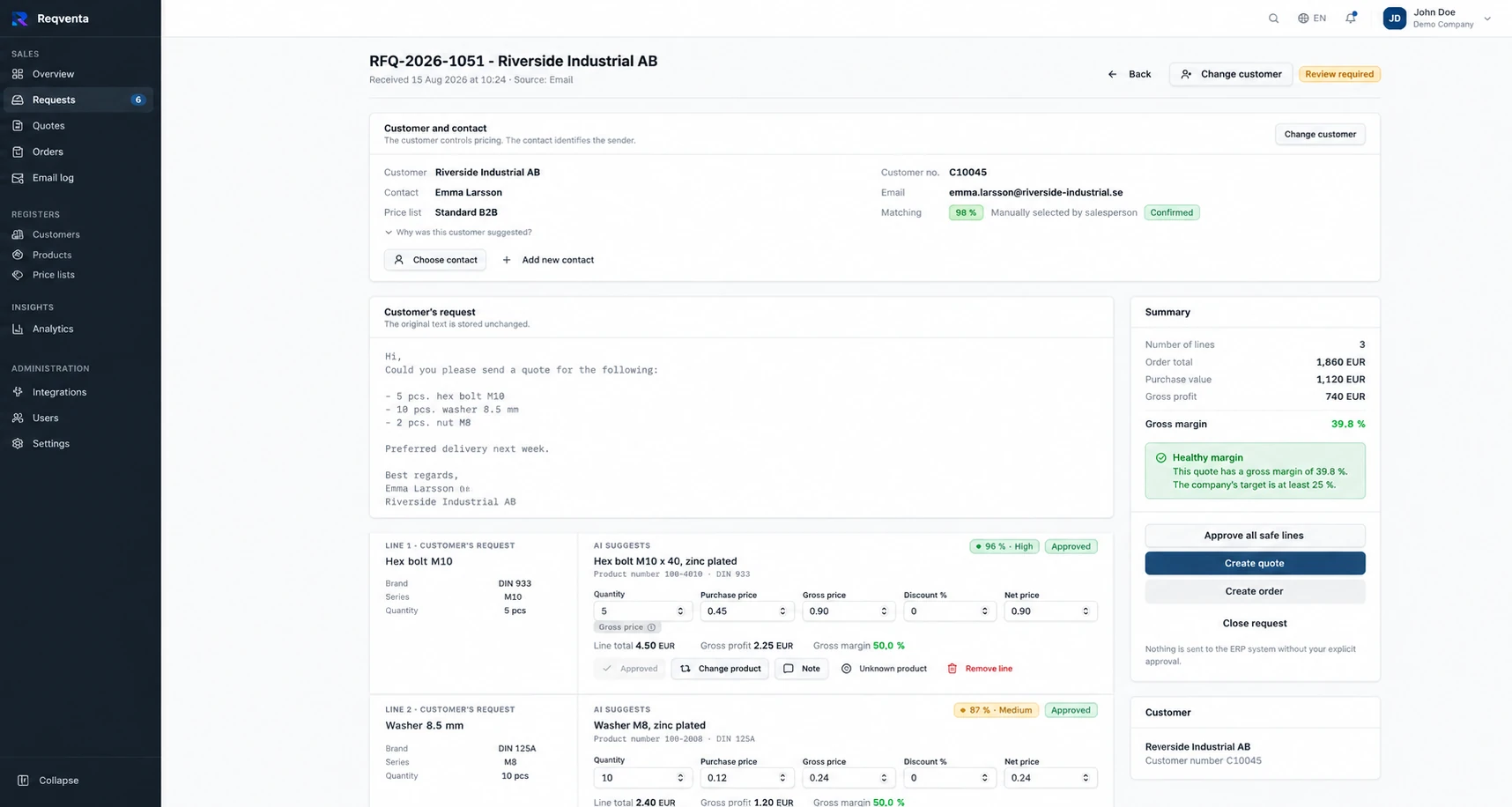Image resolution: width=1512 pixels, height=807 pixels.
Task: Click the Create order button
Action: [1255, 591]
